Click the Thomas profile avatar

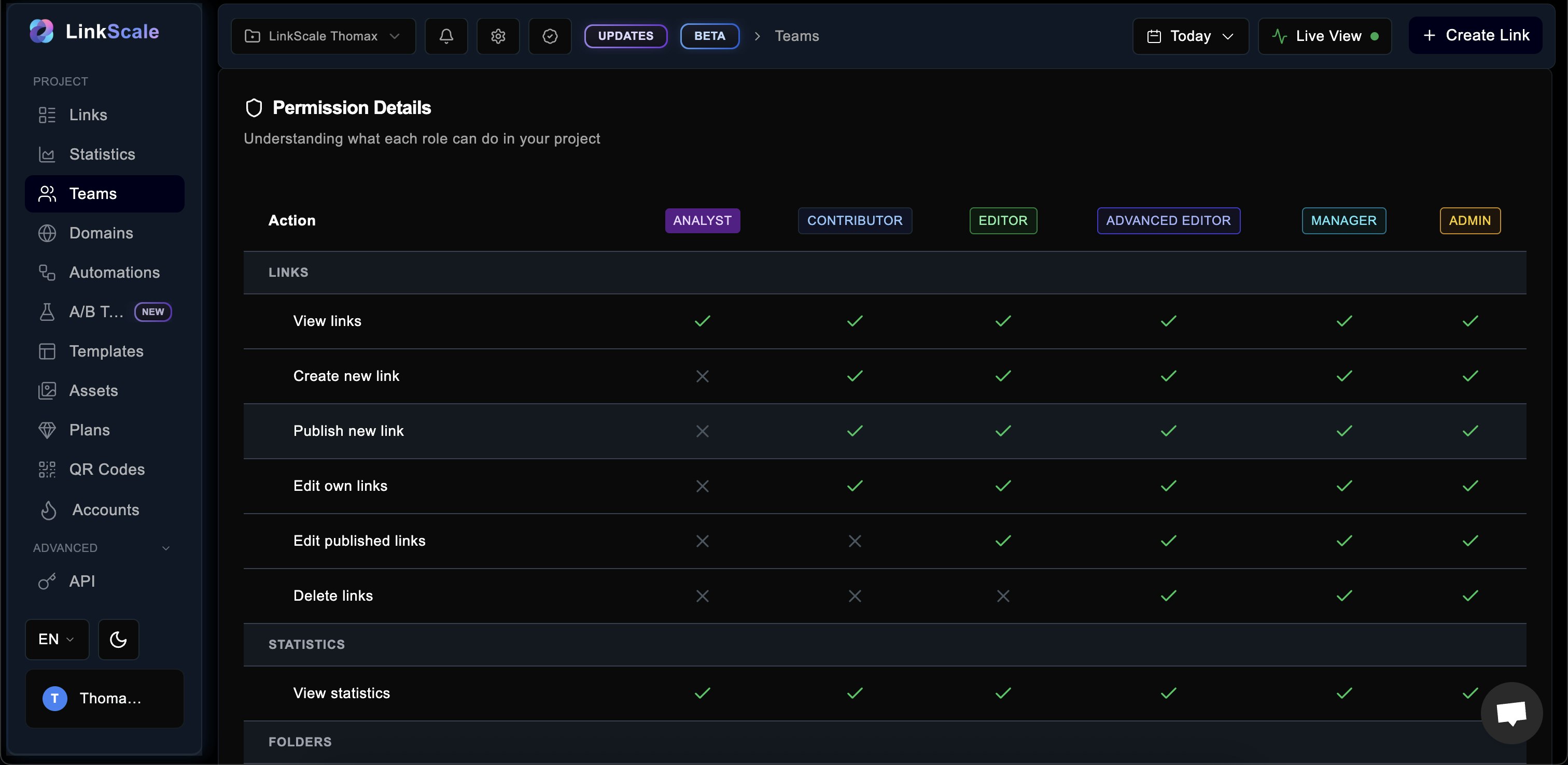tap(54, 698)
